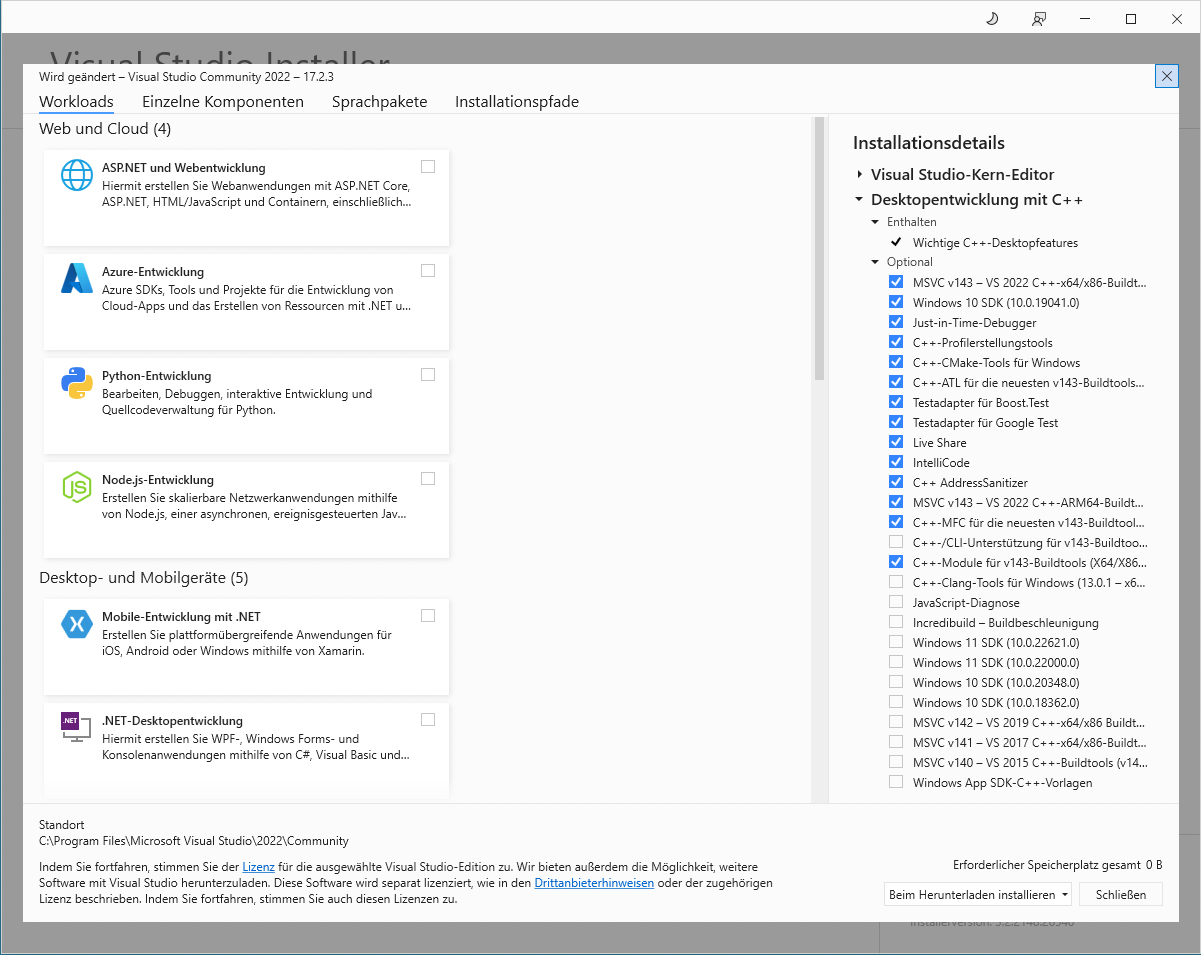Image resolution: width=1201 pixels, height=955 pixels.
Task: Open the Lizenz link
Action: pyautogui.click(x=258, y=867)
